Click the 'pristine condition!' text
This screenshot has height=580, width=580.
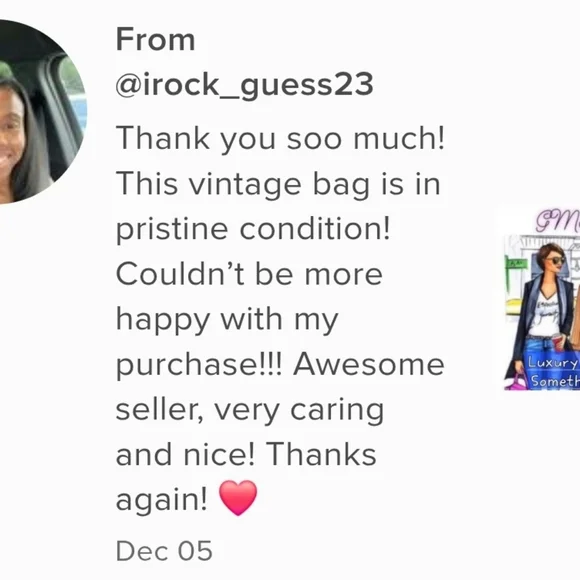tap(253, 229)
